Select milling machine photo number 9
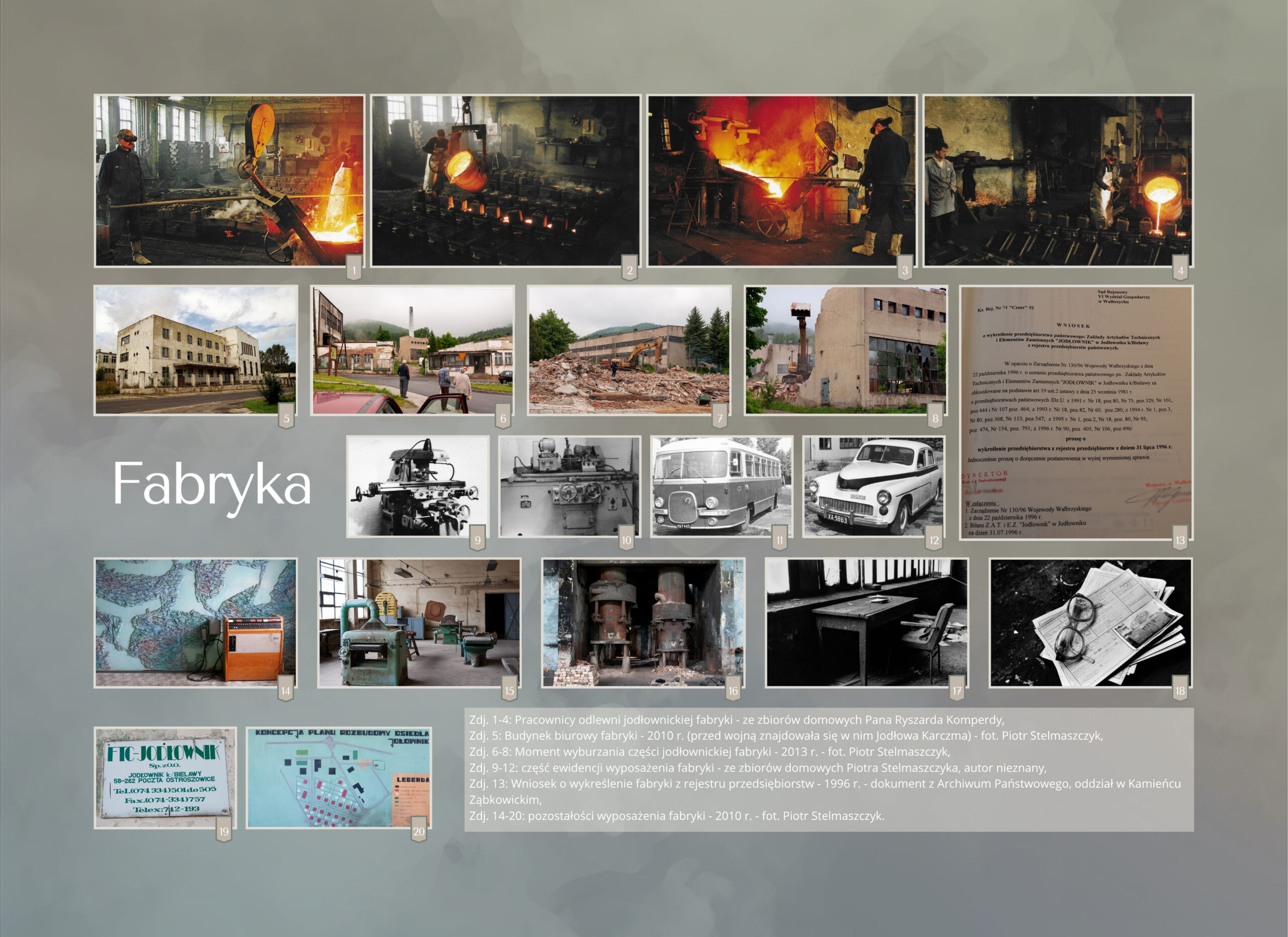Image resolution: width=1288 pixels, height=937 pixels. click(x=418, y=486)
